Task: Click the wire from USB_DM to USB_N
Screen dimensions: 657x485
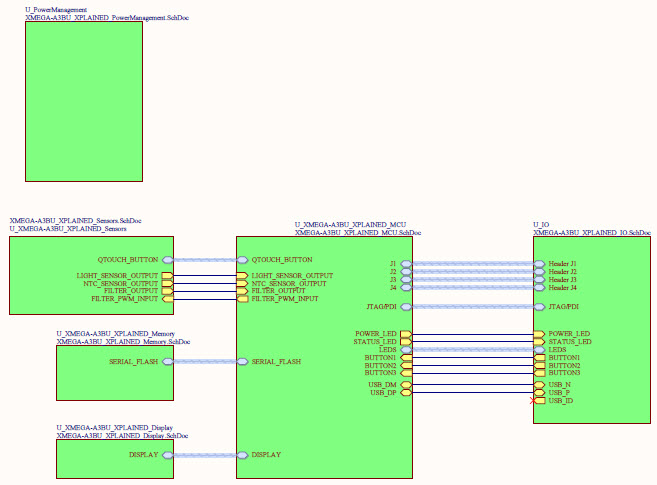Action: [x=473, y=384]
